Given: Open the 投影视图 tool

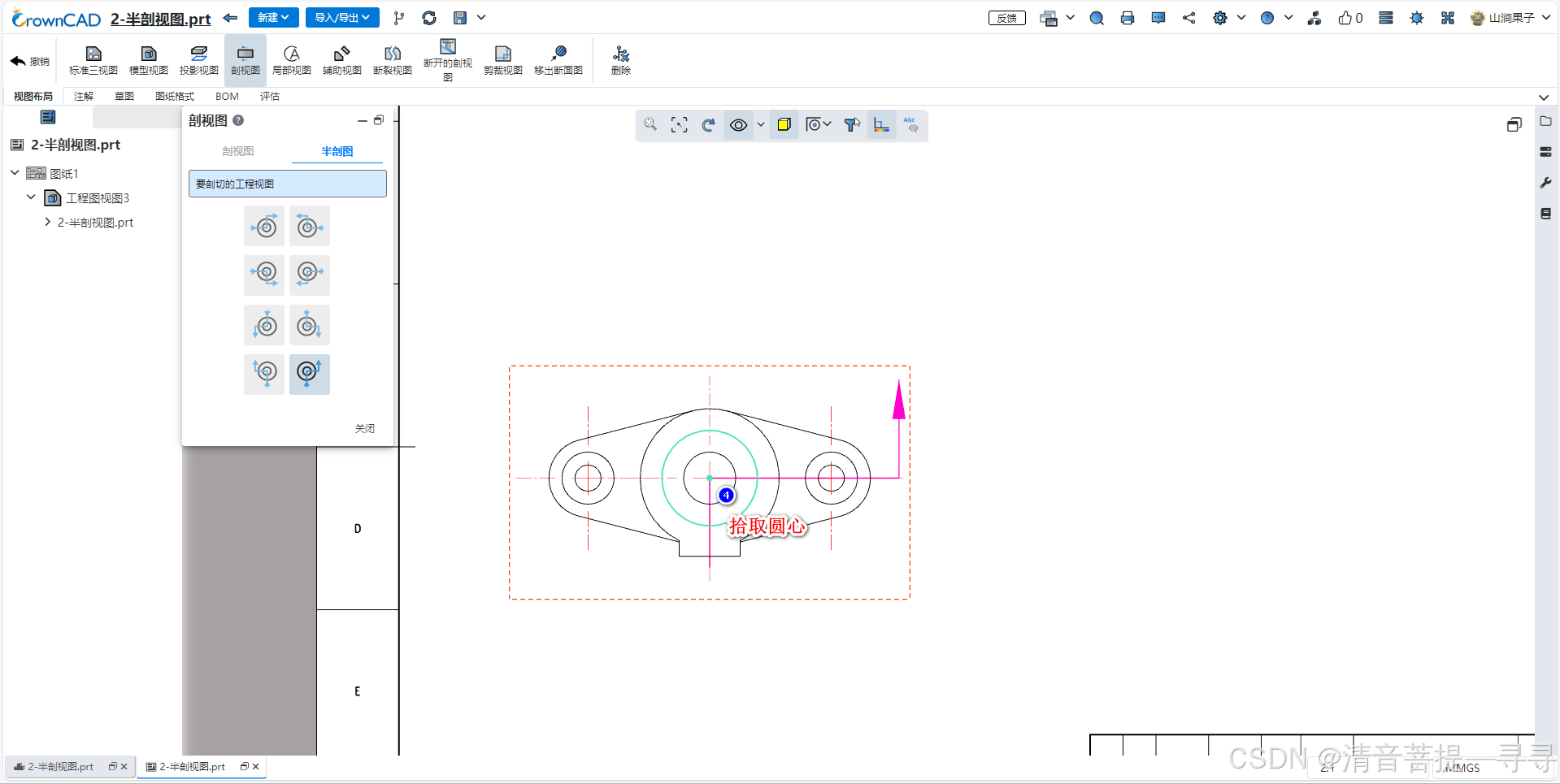Looking at the screenshot, I should point(198,61).
